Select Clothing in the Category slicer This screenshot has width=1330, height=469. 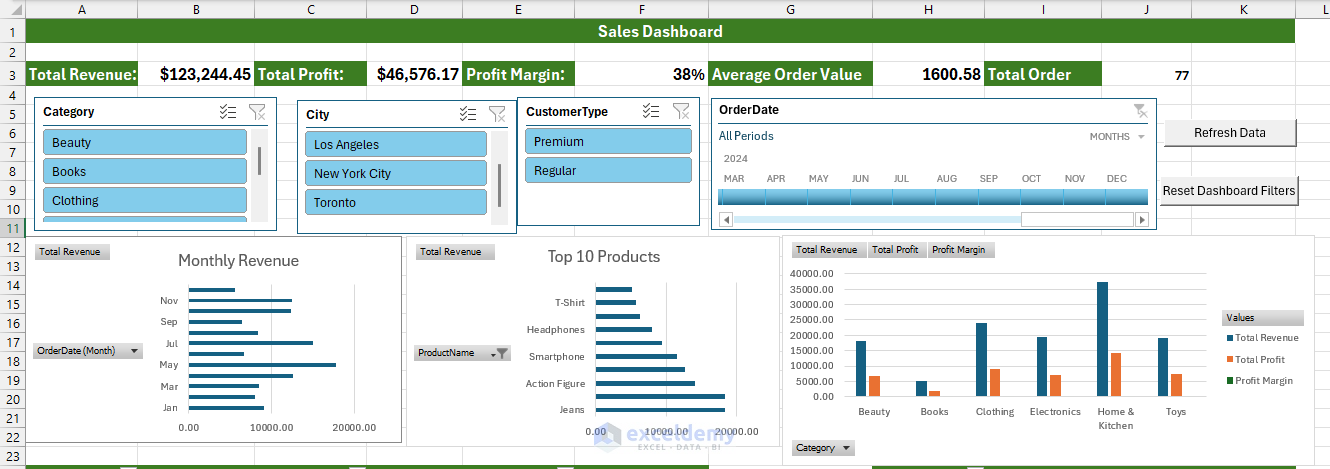[145, 200]
